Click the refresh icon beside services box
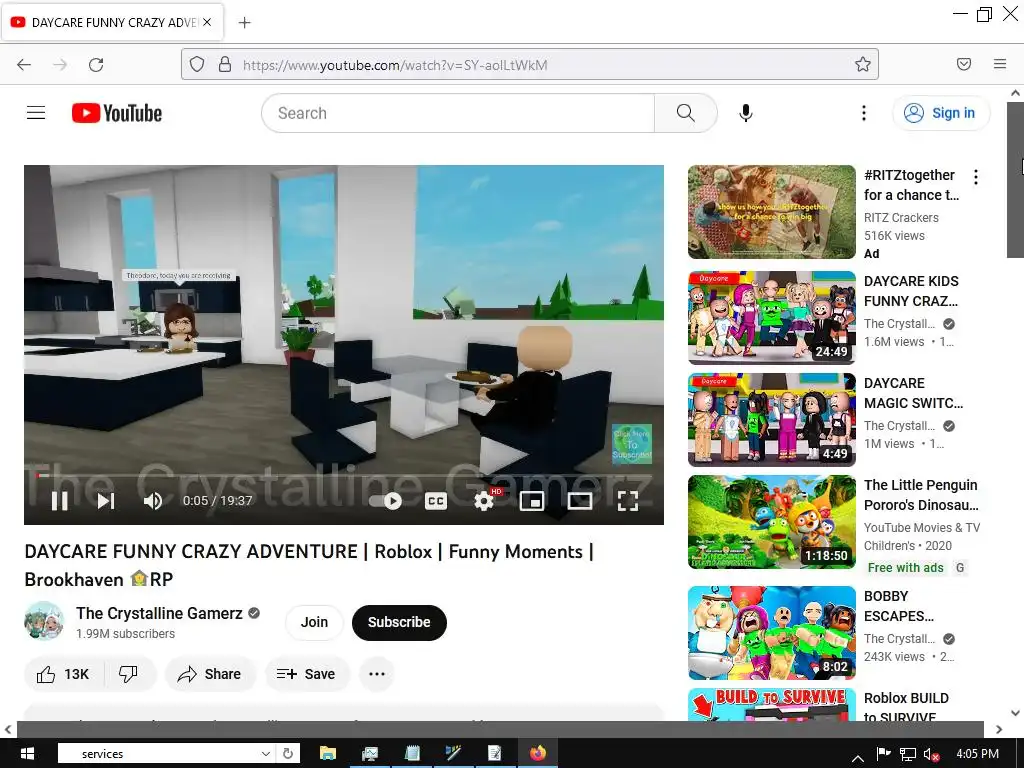 click(x=288, y=754)
